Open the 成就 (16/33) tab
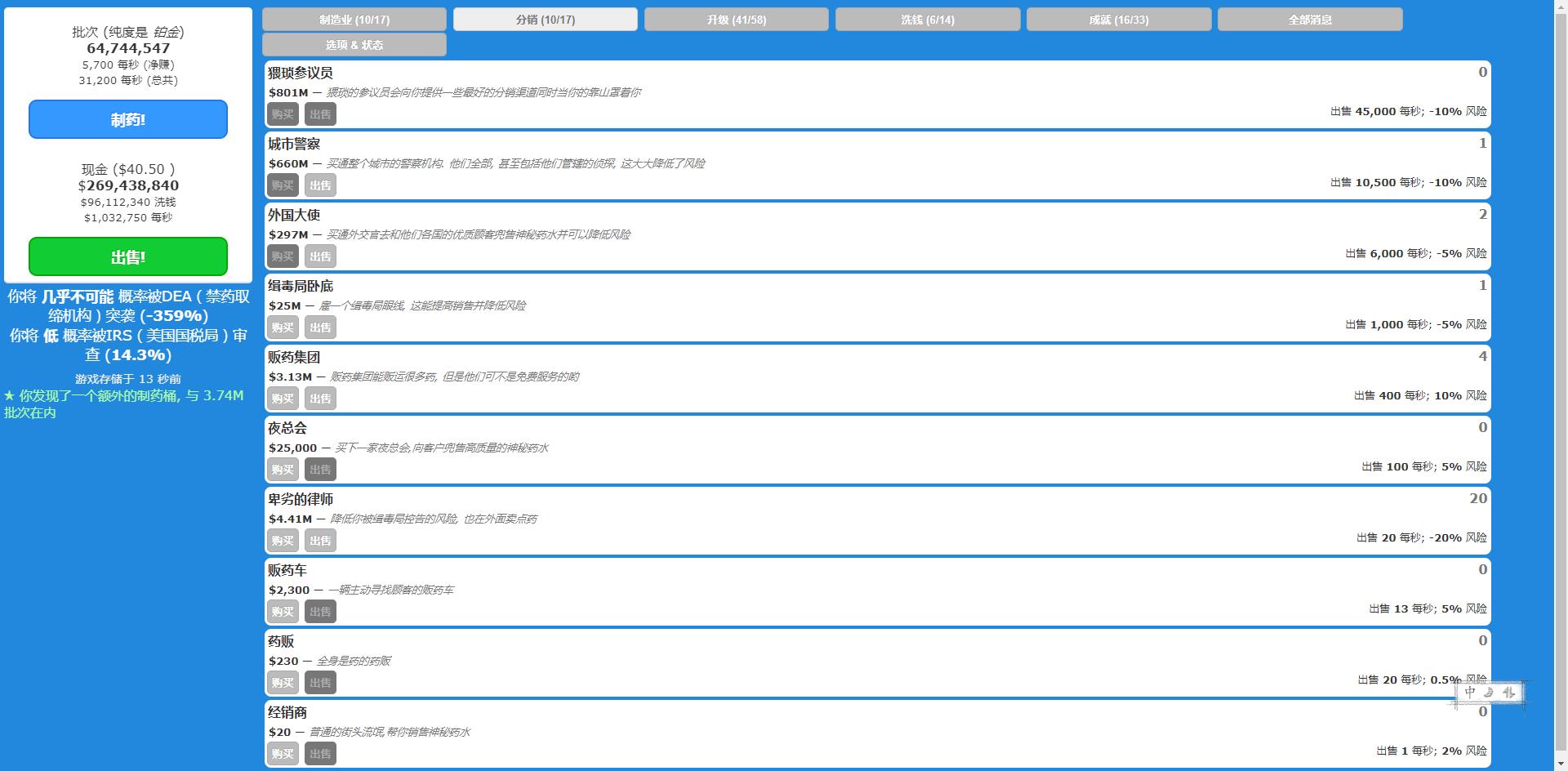 click(x=1118, y=20)
